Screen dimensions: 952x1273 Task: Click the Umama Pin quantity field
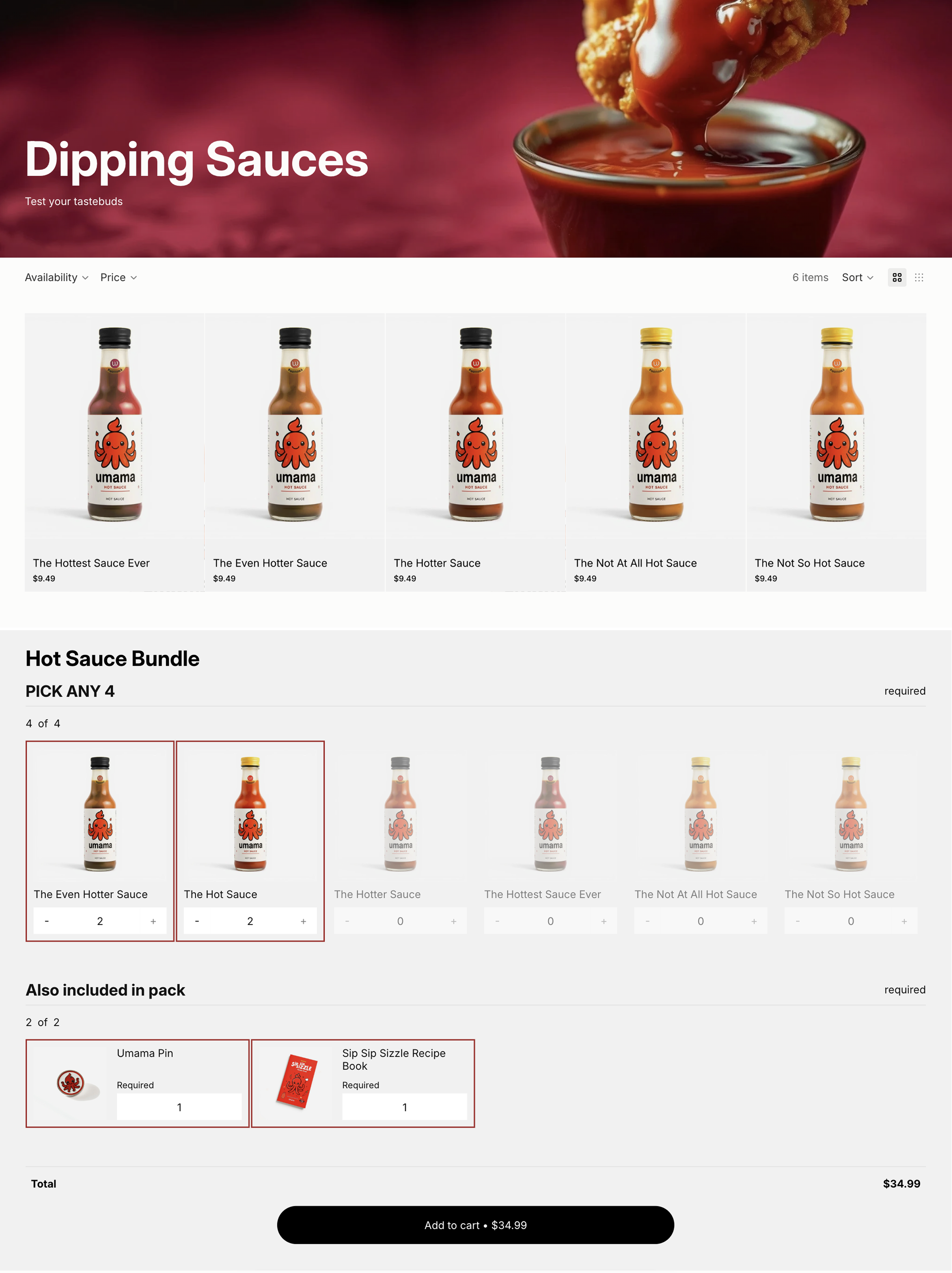point(179,1107)
